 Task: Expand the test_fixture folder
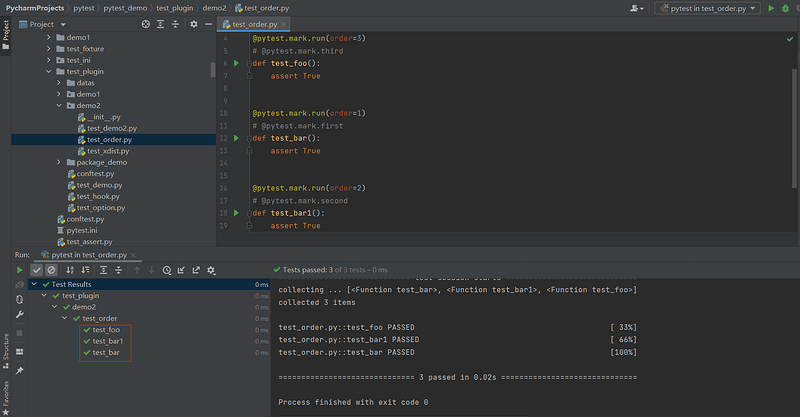click(48, 49)
